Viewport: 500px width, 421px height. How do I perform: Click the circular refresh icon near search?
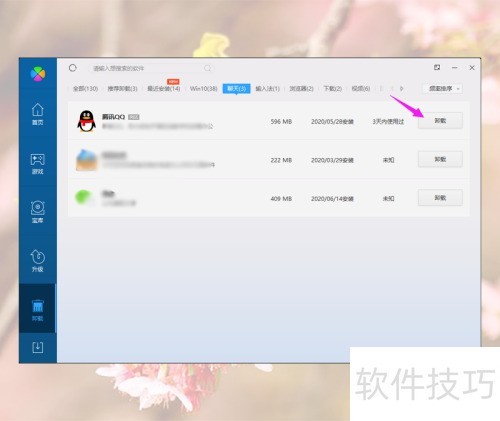[73, 68]
